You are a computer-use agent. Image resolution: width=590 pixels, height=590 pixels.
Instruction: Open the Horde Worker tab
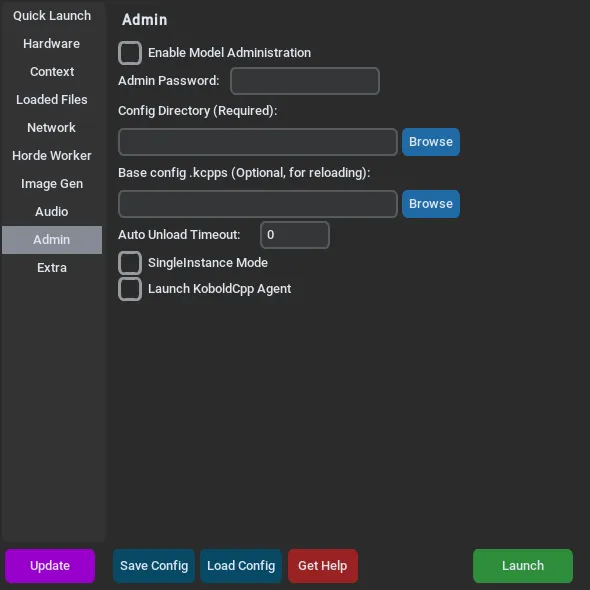(x=52, y=155)
